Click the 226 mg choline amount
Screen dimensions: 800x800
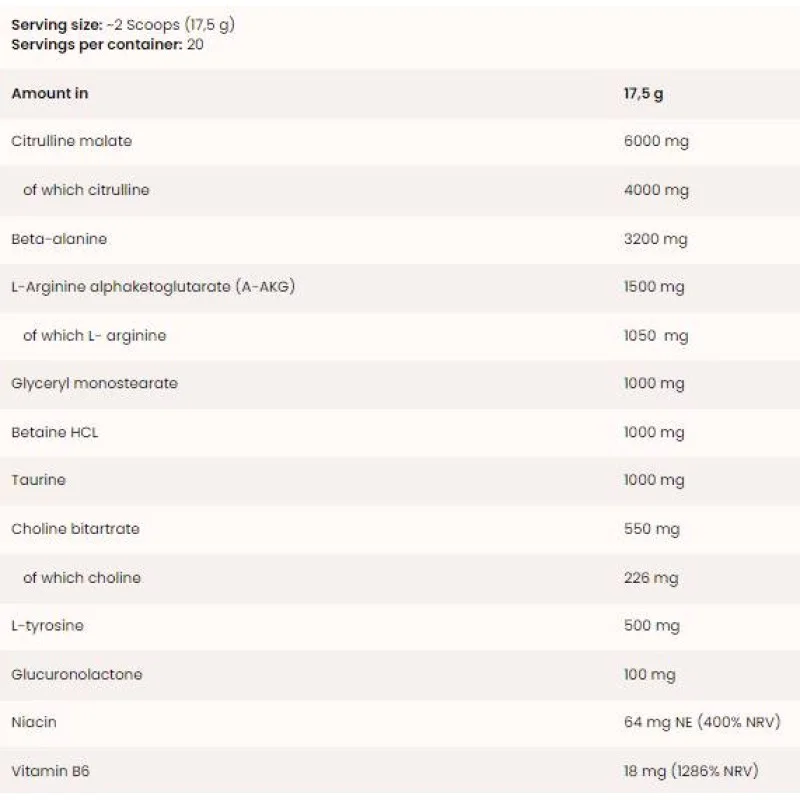(x=651, y=578)
